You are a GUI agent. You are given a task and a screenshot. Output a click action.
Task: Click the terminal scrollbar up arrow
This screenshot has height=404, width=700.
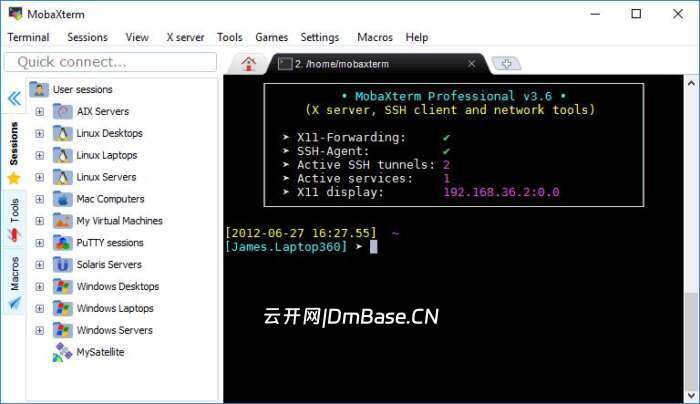point(691,83)
